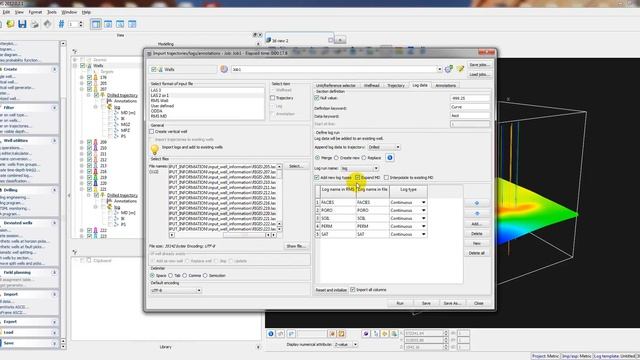The width and height of the screenshot is (640, 360).
Task: Enable Interpolate to existing MD checkbox
Action: pyautogui.click(x=386, y=178)
